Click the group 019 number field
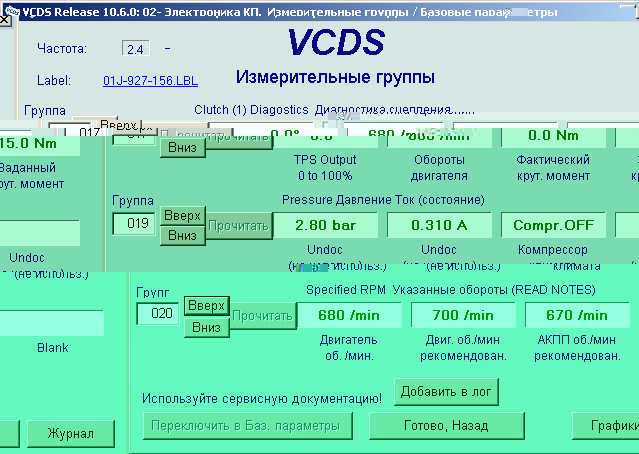This screenshot has height=454, width=639. [x=134, y=224]
